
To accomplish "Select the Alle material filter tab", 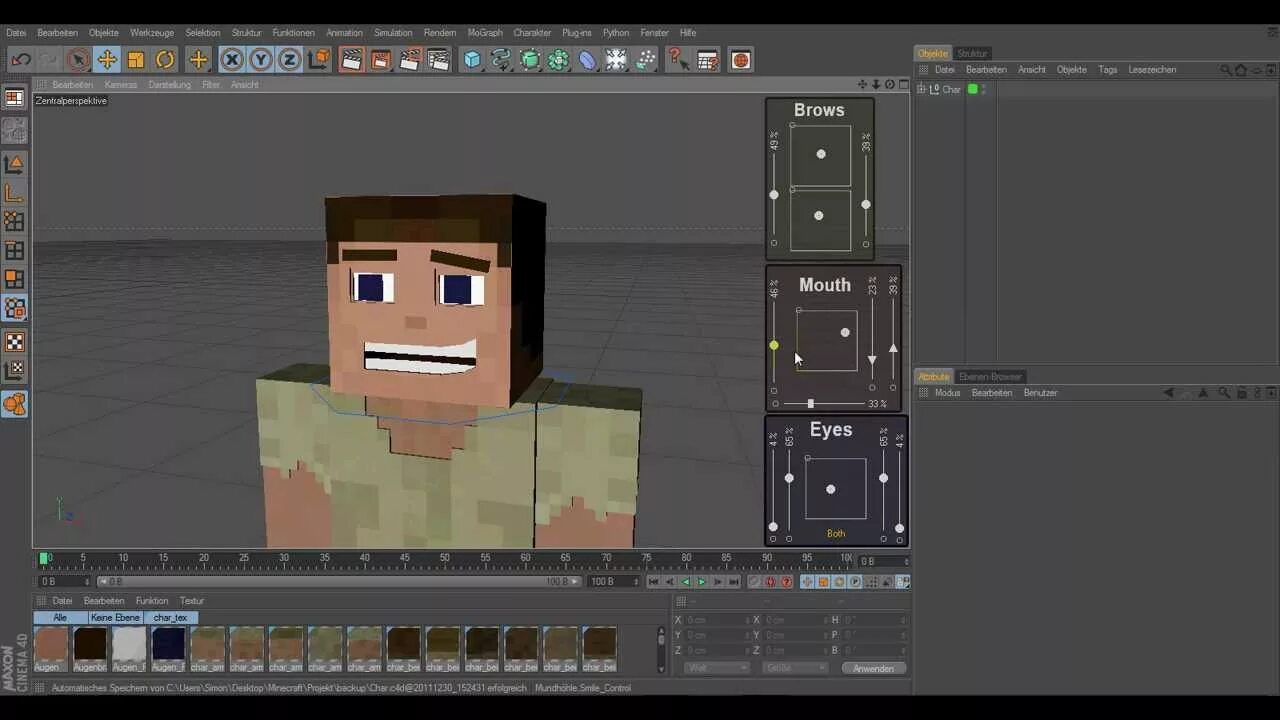I will click(x=60, y=618).
